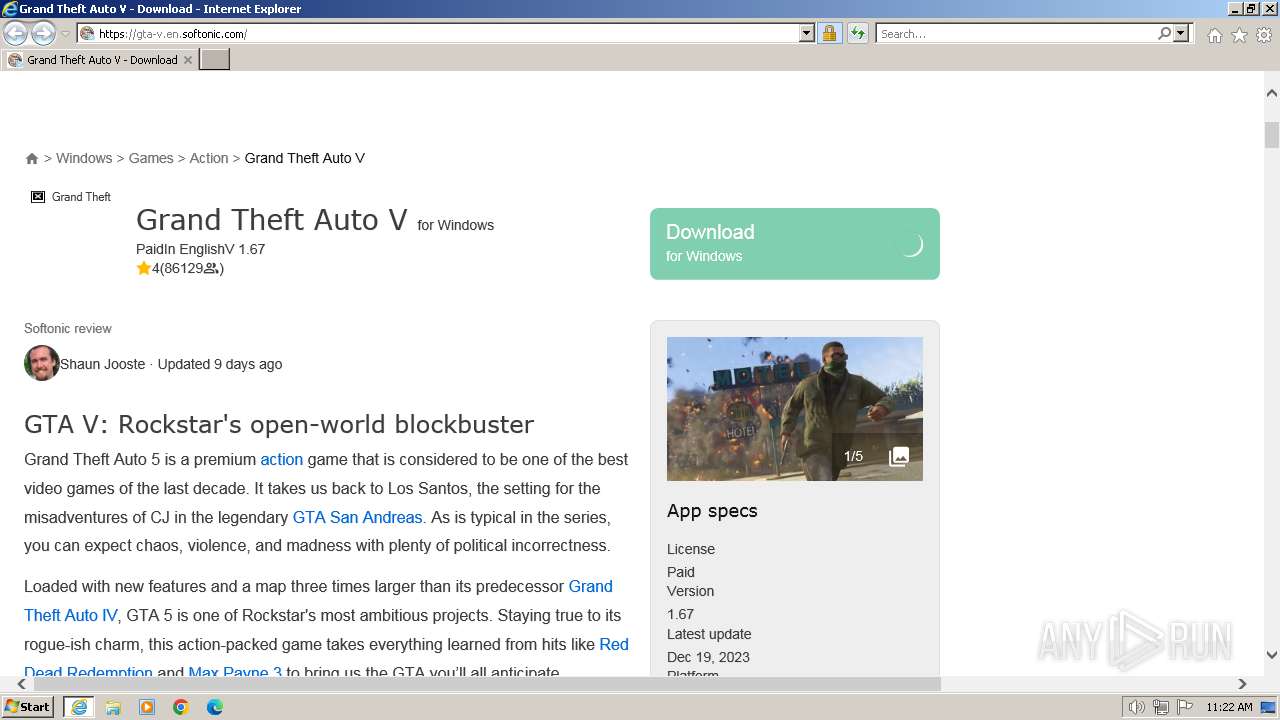Go to Softonic home via breadcrumb house icon

click(32, 158)
